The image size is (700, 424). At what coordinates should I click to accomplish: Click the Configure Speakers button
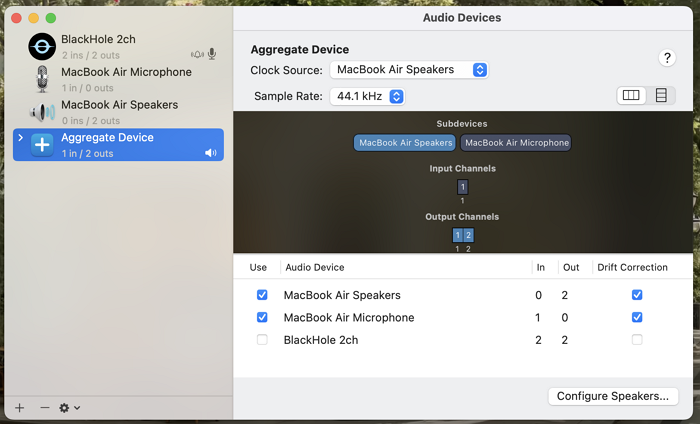(x=613, y=396)
